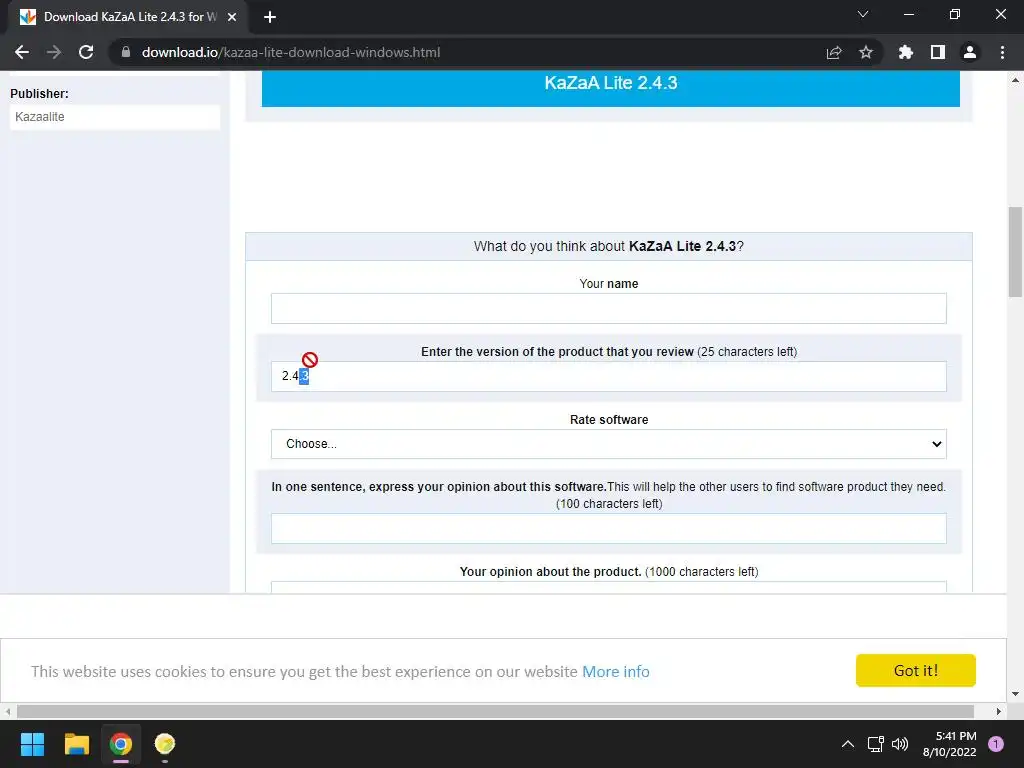The width and height of the screenshot is (1024, 768).
Task: Click the page scroll-up arrow
Action: click(1015, 80)
